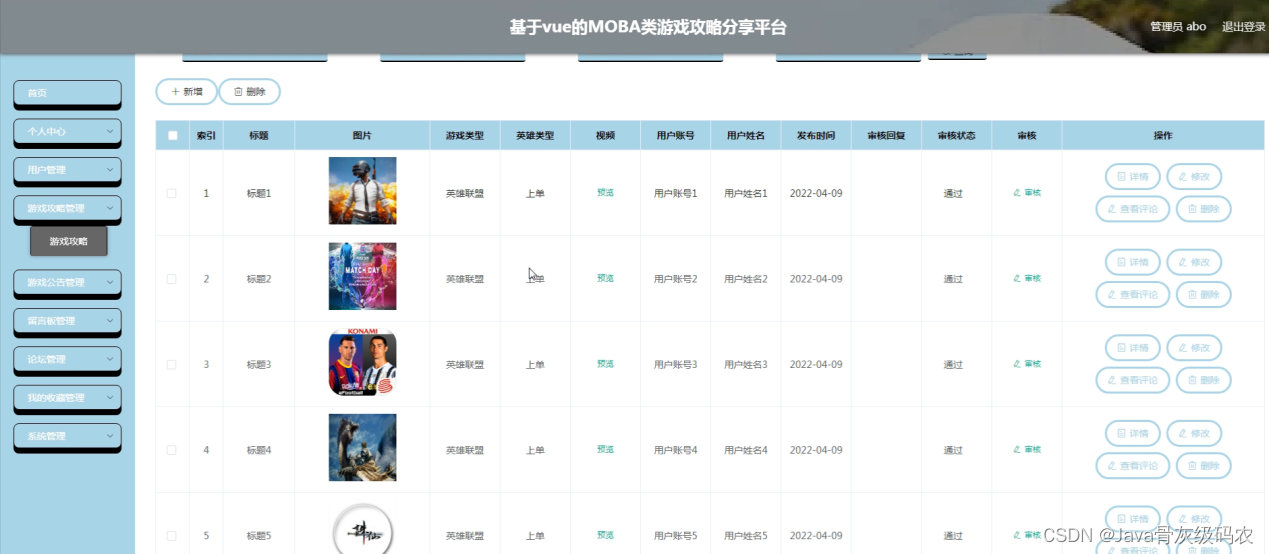Expand the 用户管理 sidebar menu

click(x=67, y=170)
